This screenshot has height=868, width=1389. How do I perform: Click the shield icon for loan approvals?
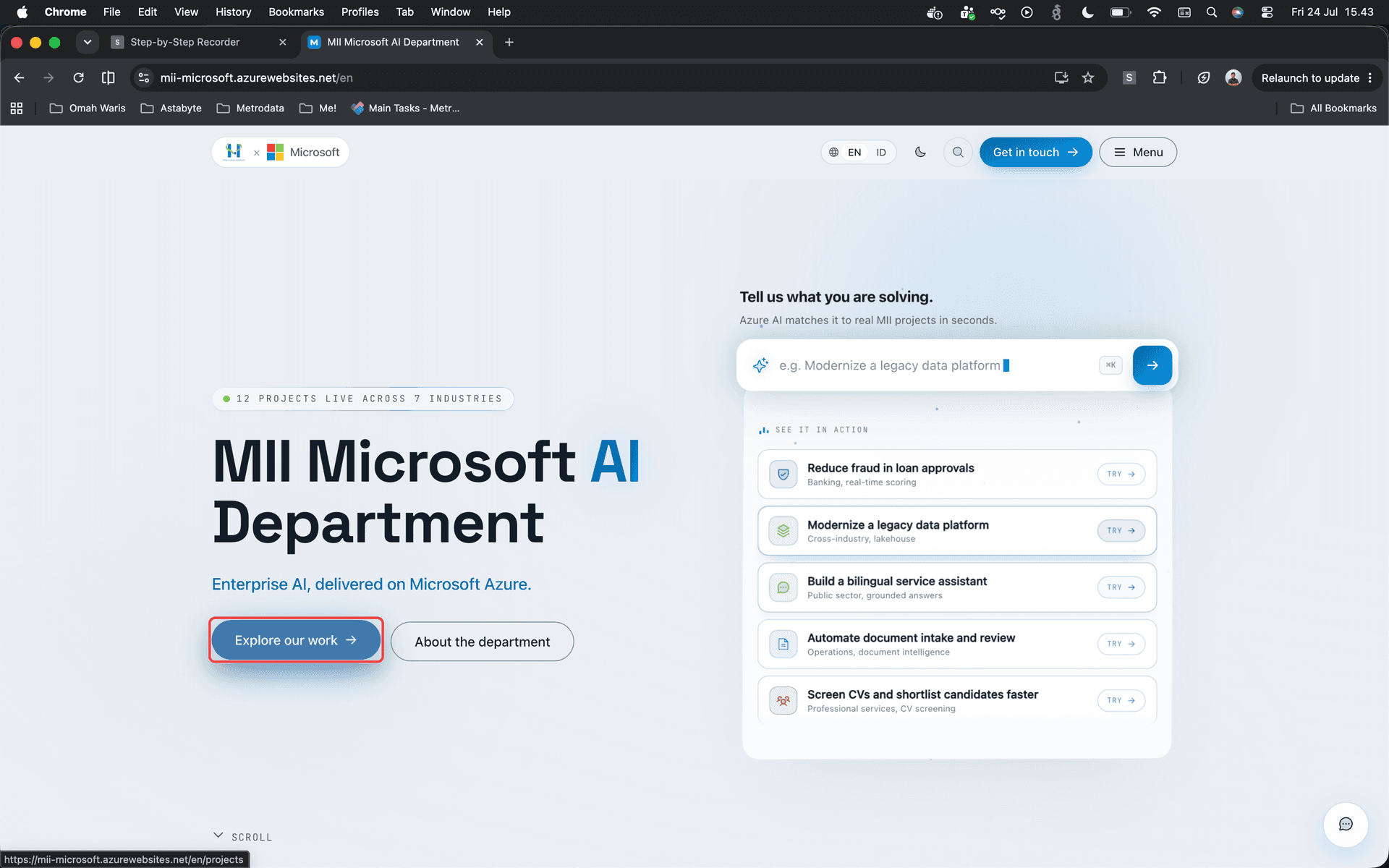coord(783,475)
